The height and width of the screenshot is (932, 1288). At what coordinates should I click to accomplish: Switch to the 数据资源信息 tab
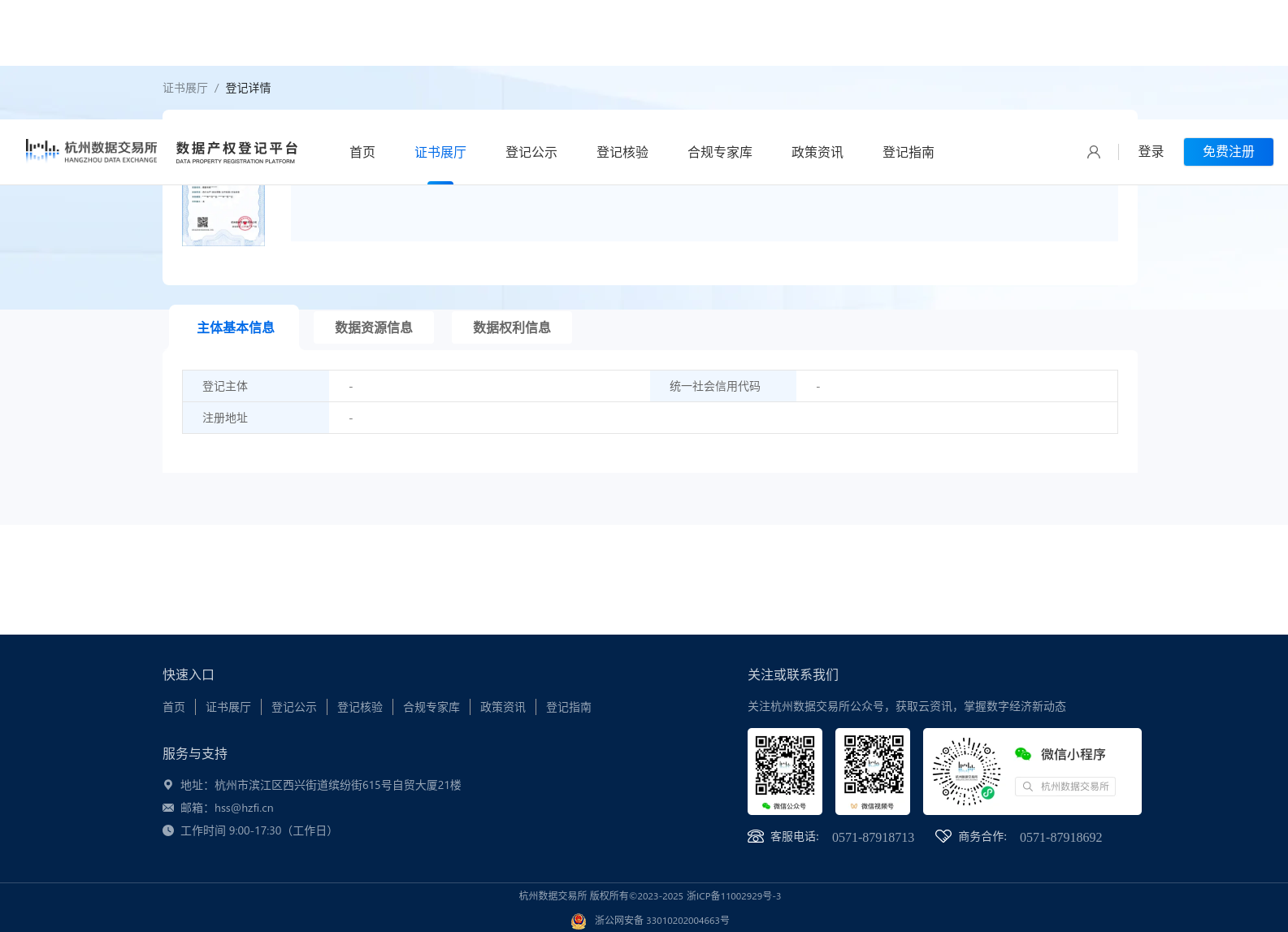point(374,327)
